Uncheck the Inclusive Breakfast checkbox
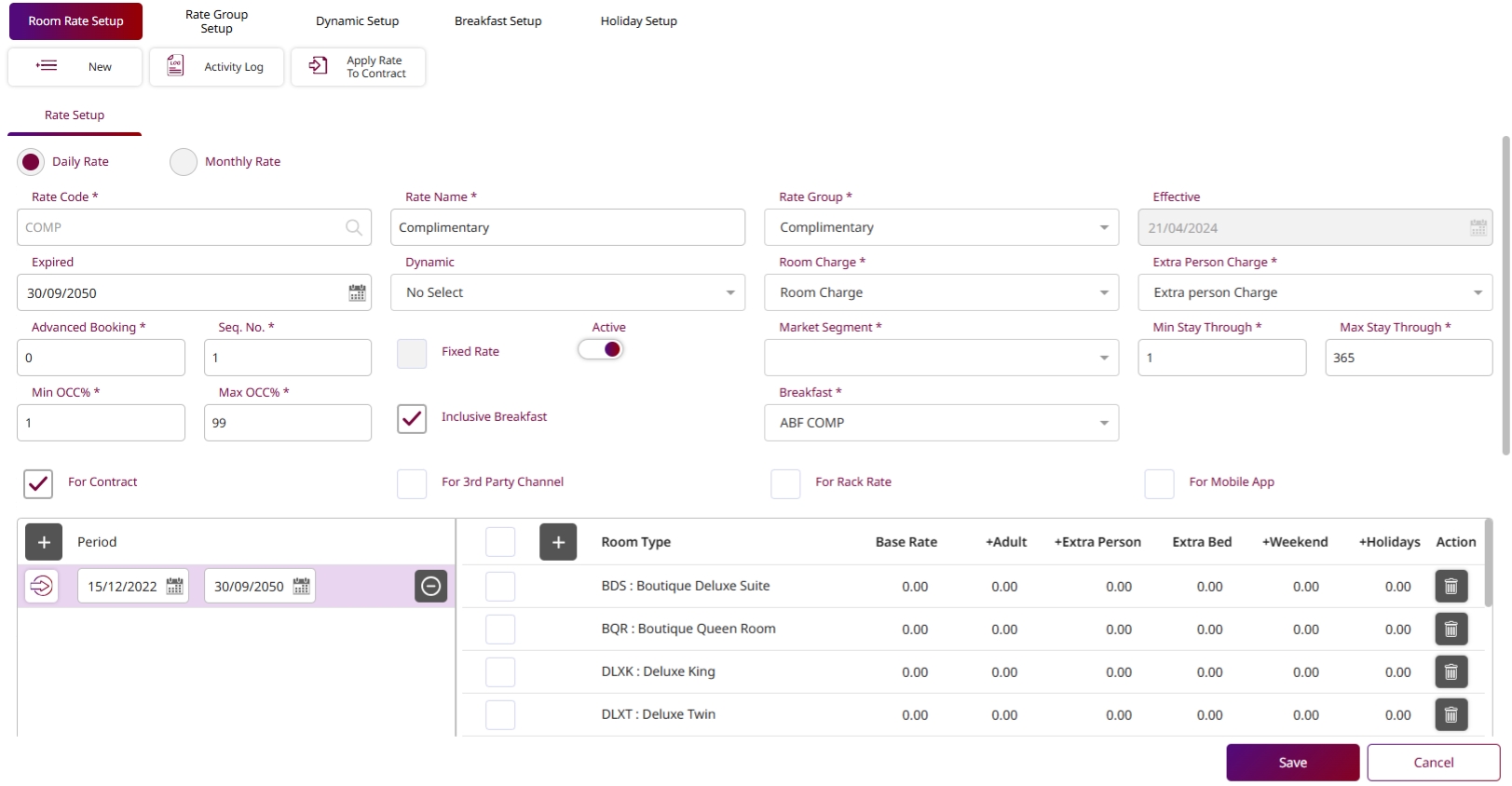This screenshot has height=786, width=1512. [412, 418]
